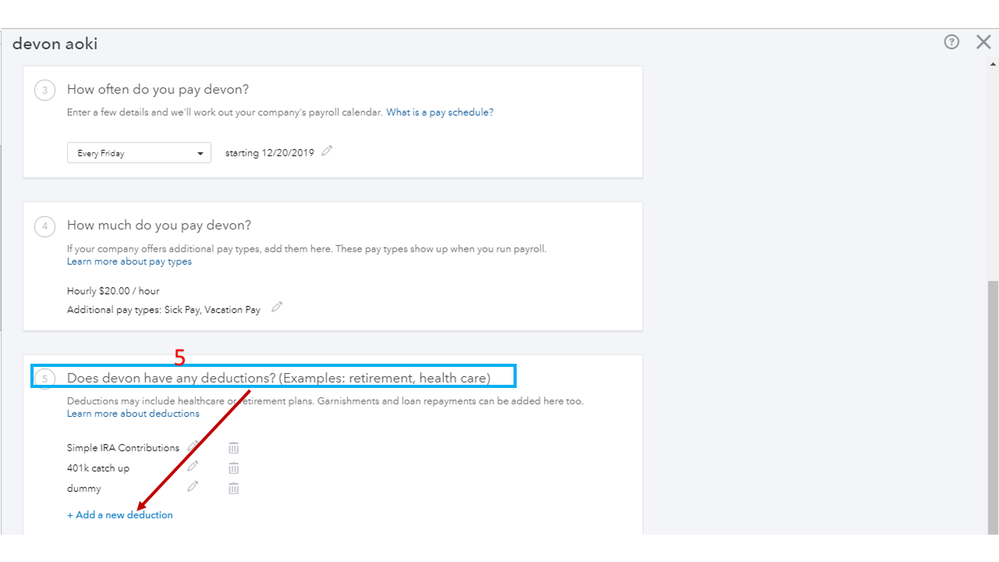Click the vertical scrollbar thumb
Viewport: 999px width, 562px height.
pyautogui.click(x=991, y=400)
